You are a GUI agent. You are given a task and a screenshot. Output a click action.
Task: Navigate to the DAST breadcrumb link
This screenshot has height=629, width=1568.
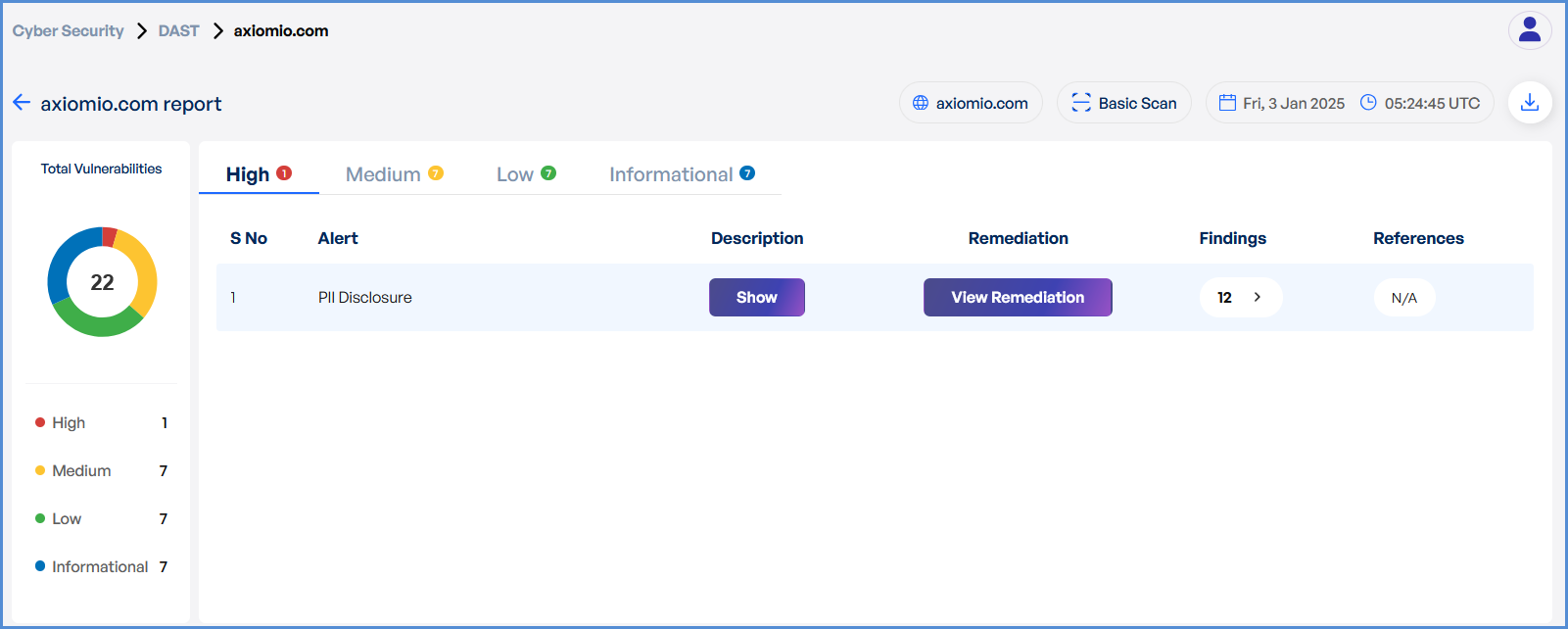click(x=178, y=31)
